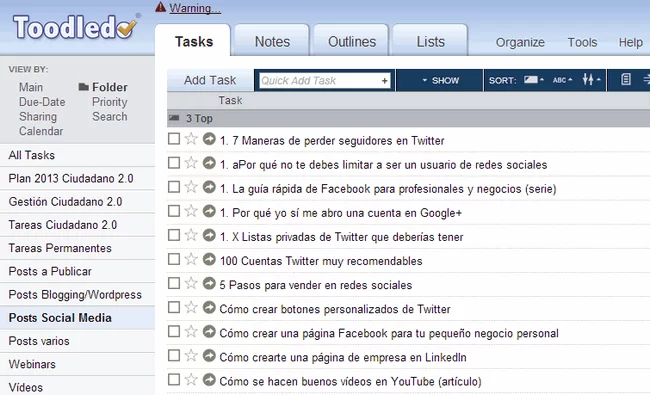Check off '7 Maneras de perder seguidores' task
Viewport: 650px width, 395px height.
[174, 139]
